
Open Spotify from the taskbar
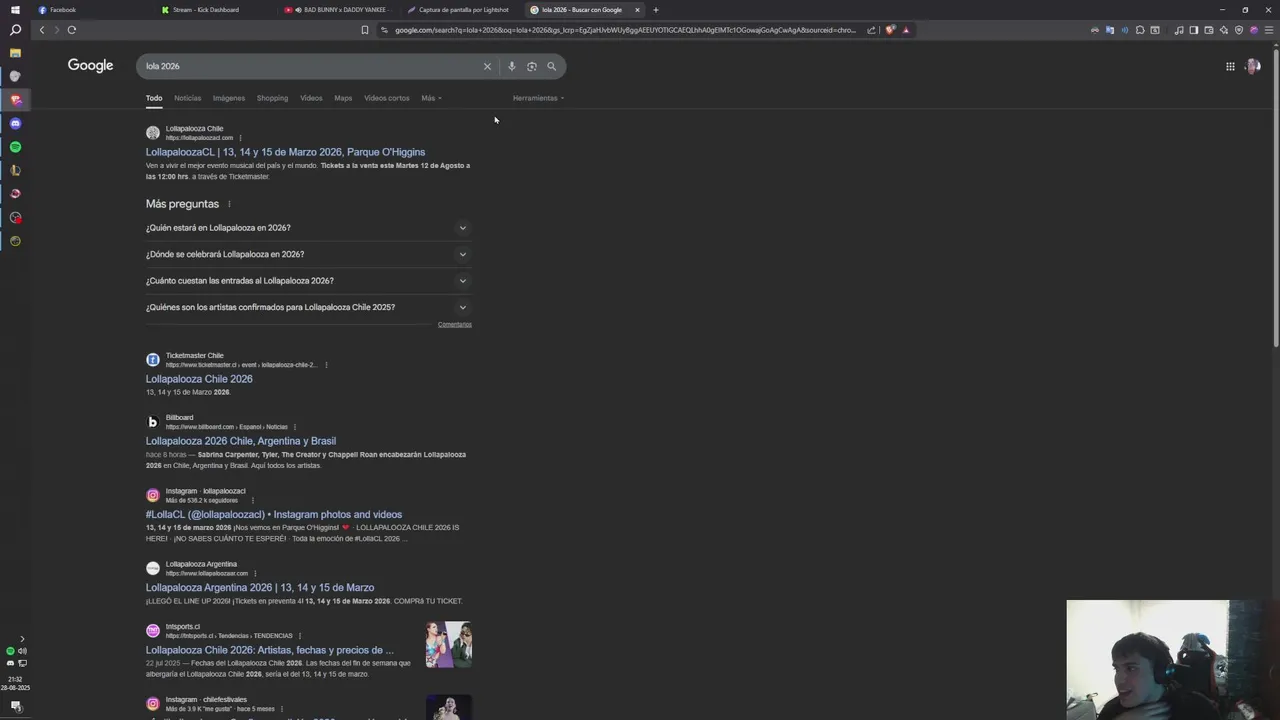[x=15, y=147]
